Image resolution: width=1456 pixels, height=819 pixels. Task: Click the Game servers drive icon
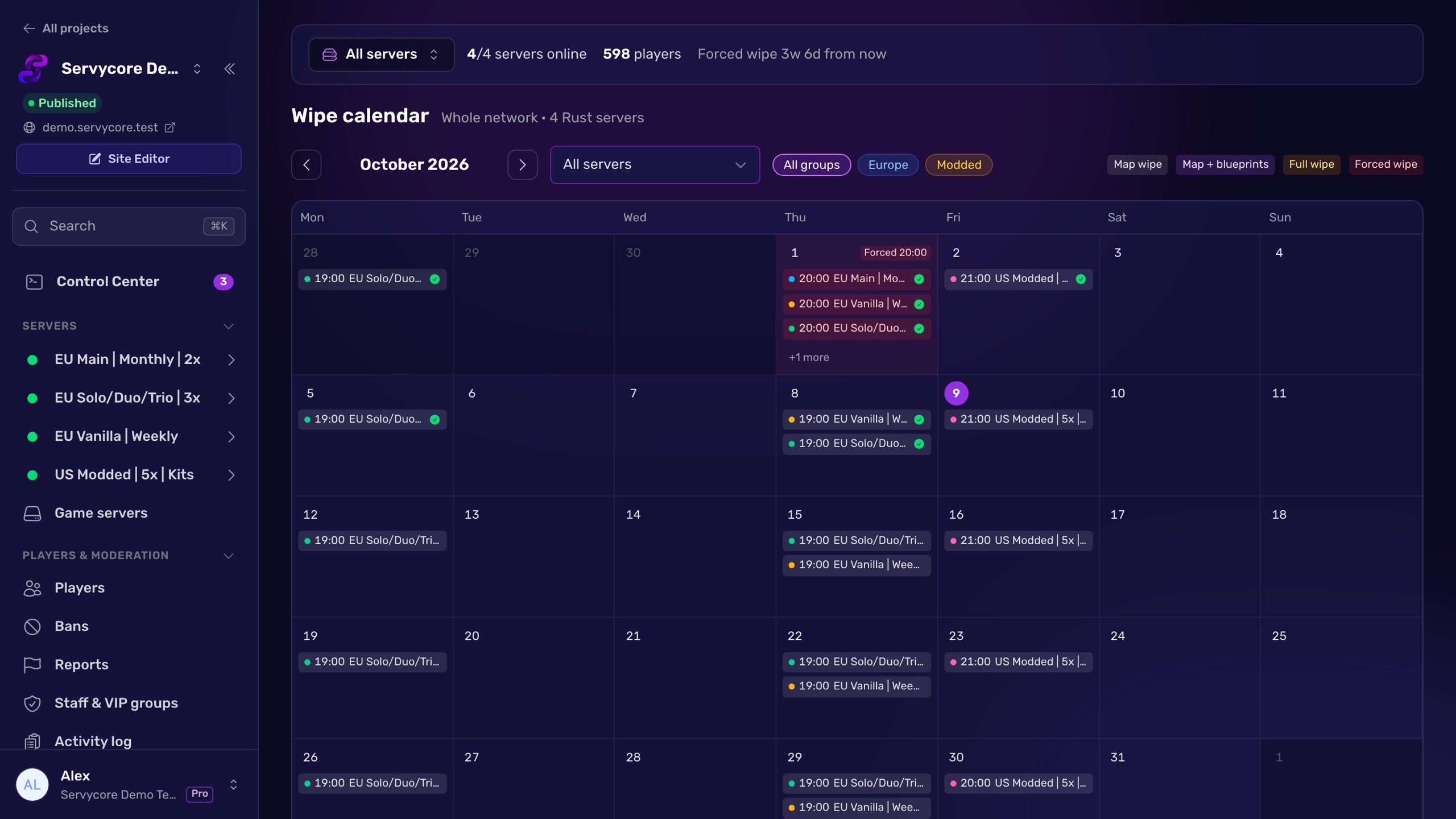(x=32, y=513)
